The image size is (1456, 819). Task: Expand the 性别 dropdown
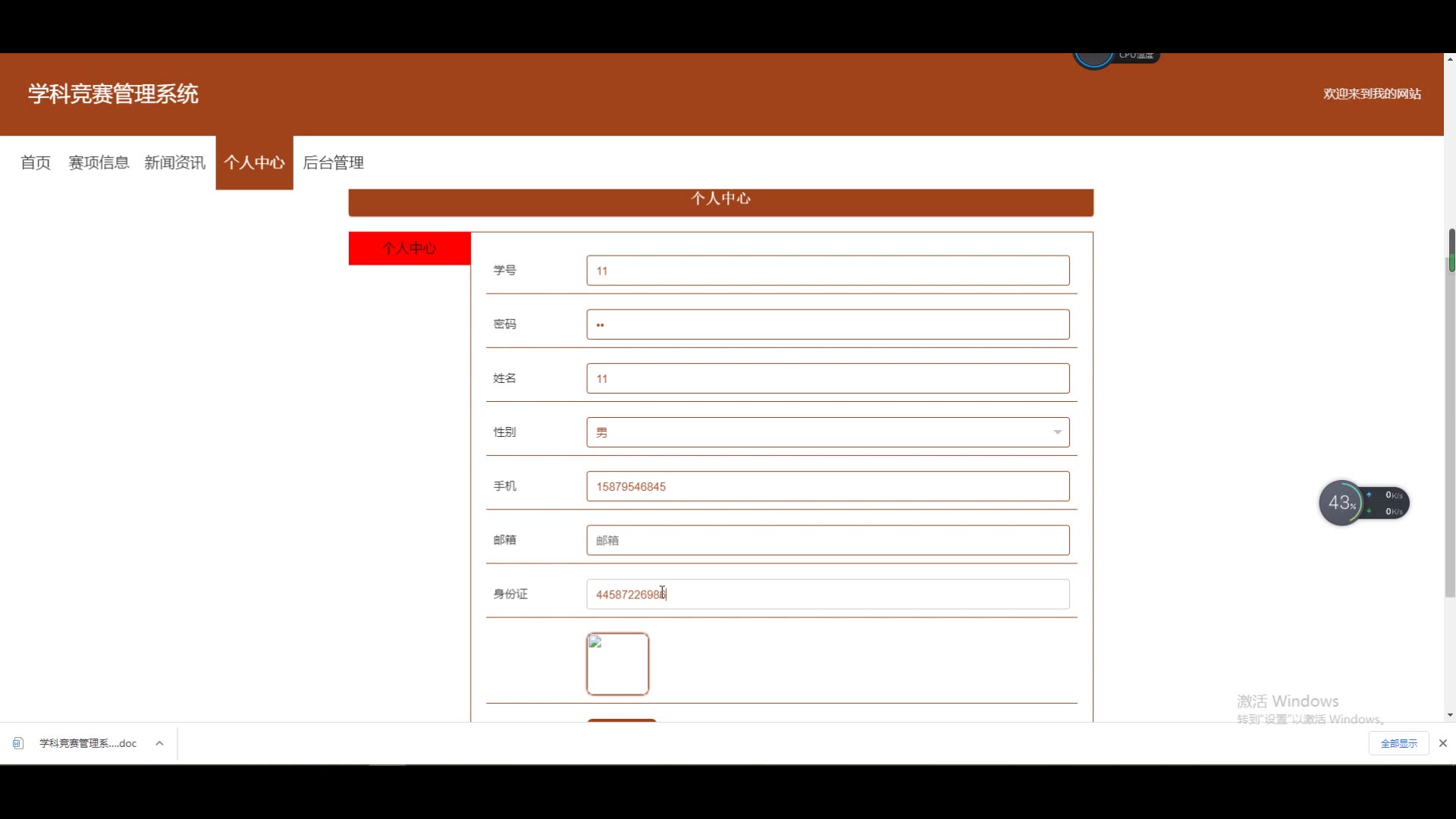827,432
